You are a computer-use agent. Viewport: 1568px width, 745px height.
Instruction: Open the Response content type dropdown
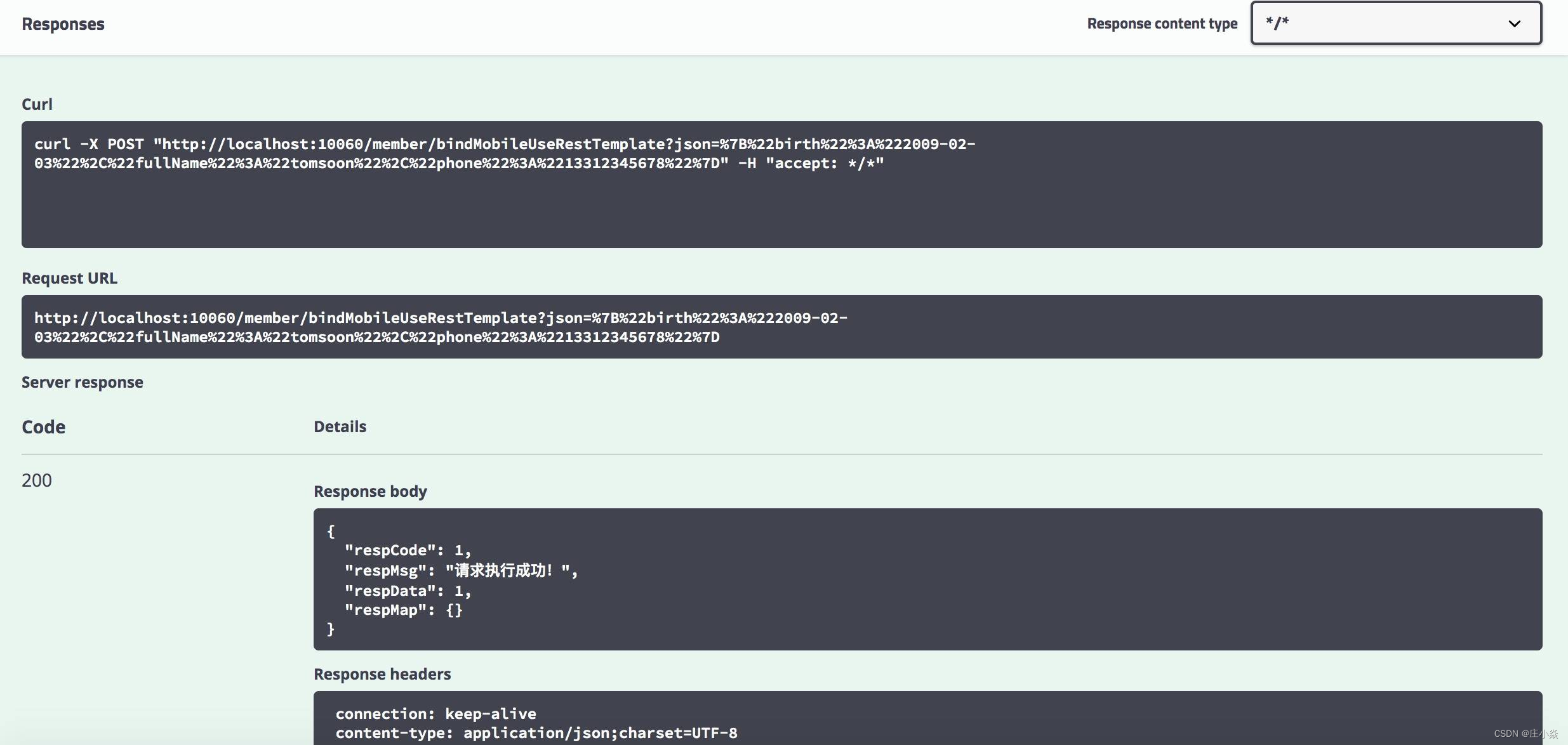click(1395, 23)
